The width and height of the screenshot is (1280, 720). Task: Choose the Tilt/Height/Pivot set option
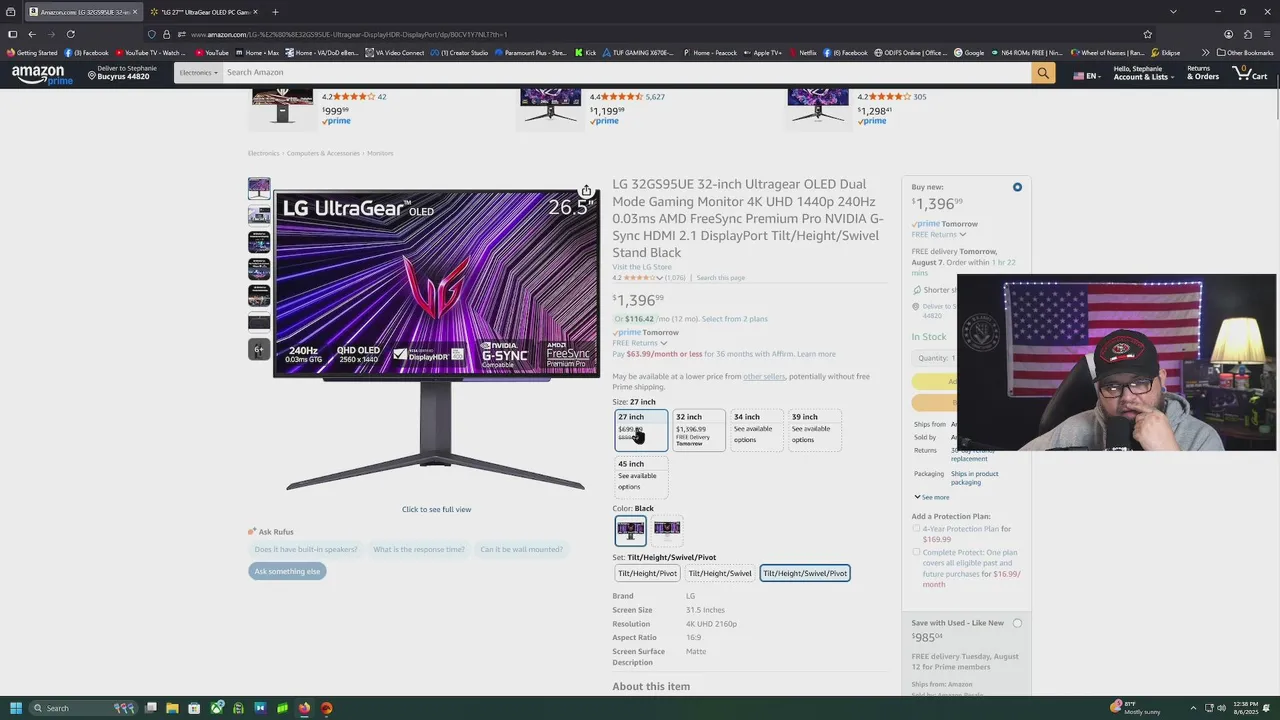pos(647,573)
